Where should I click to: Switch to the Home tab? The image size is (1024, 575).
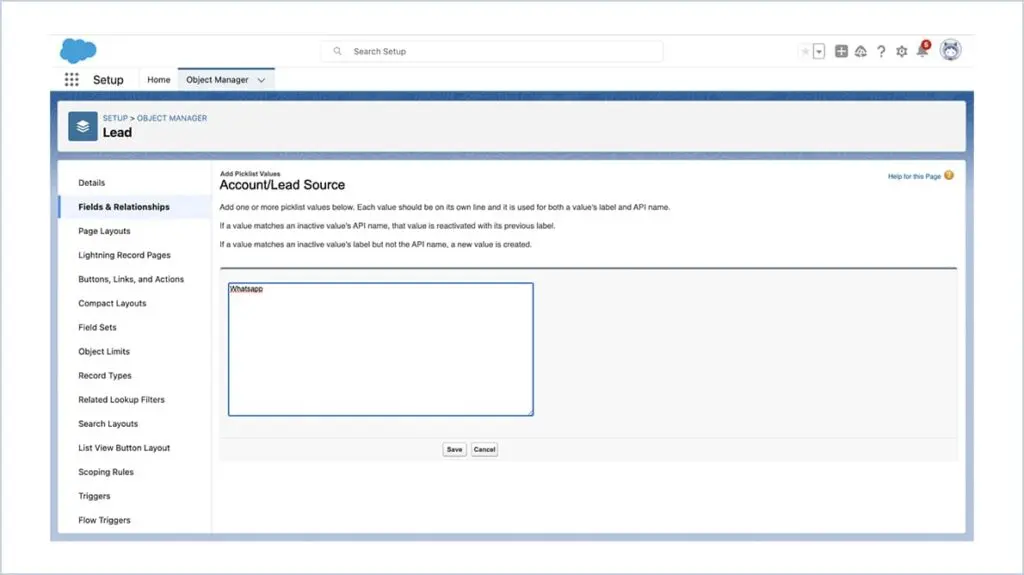(159, 80)
